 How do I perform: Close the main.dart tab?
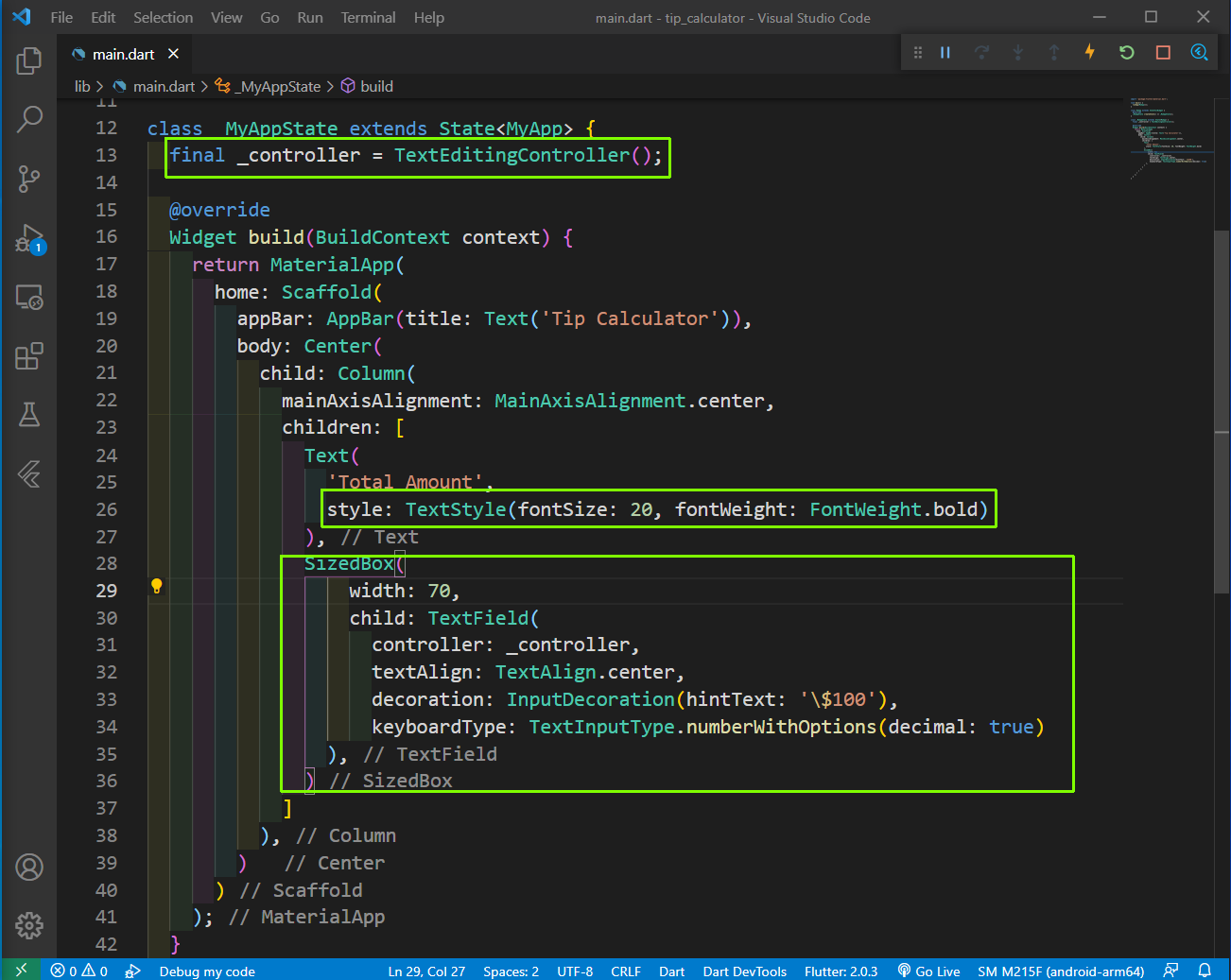pos(173,54)
